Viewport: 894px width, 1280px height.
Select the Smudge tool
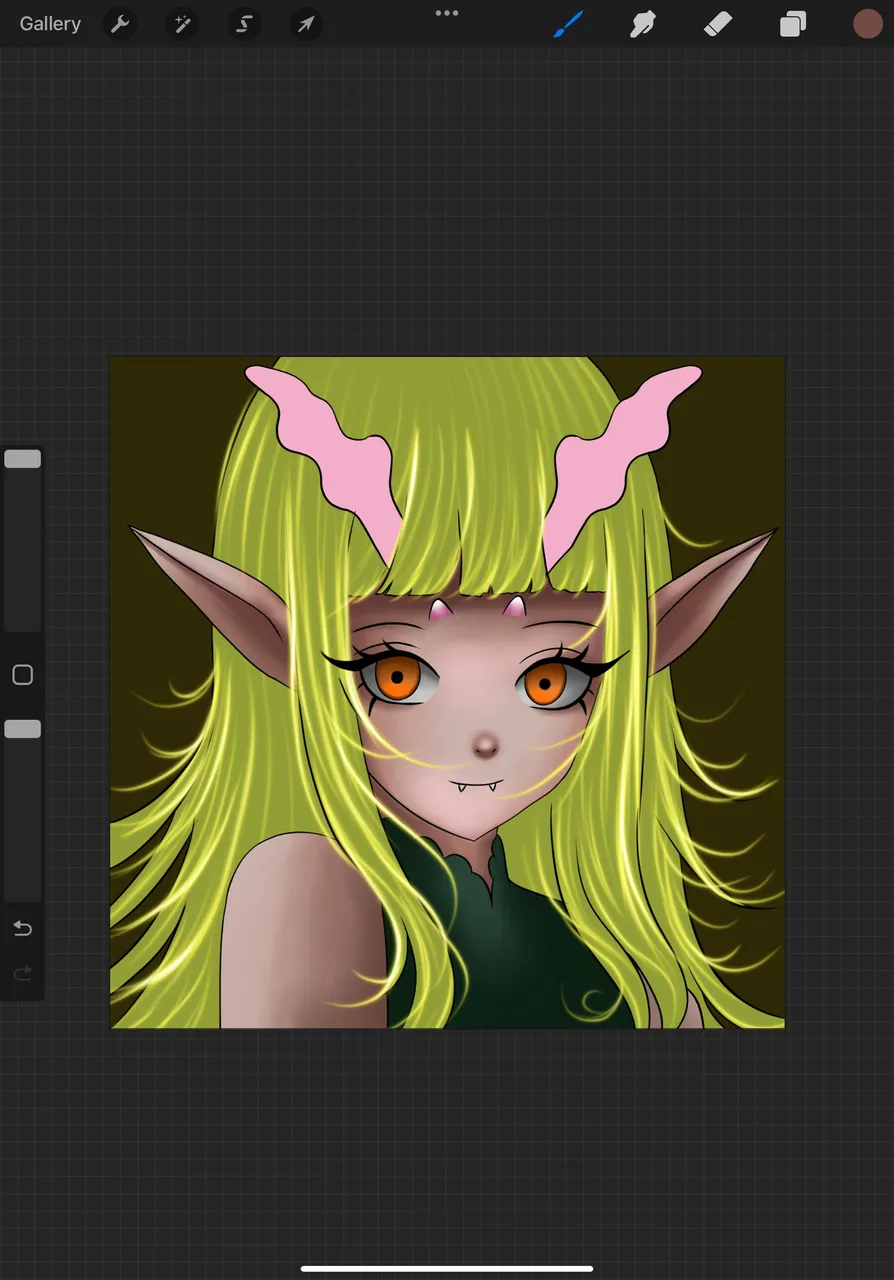(642, 24)
